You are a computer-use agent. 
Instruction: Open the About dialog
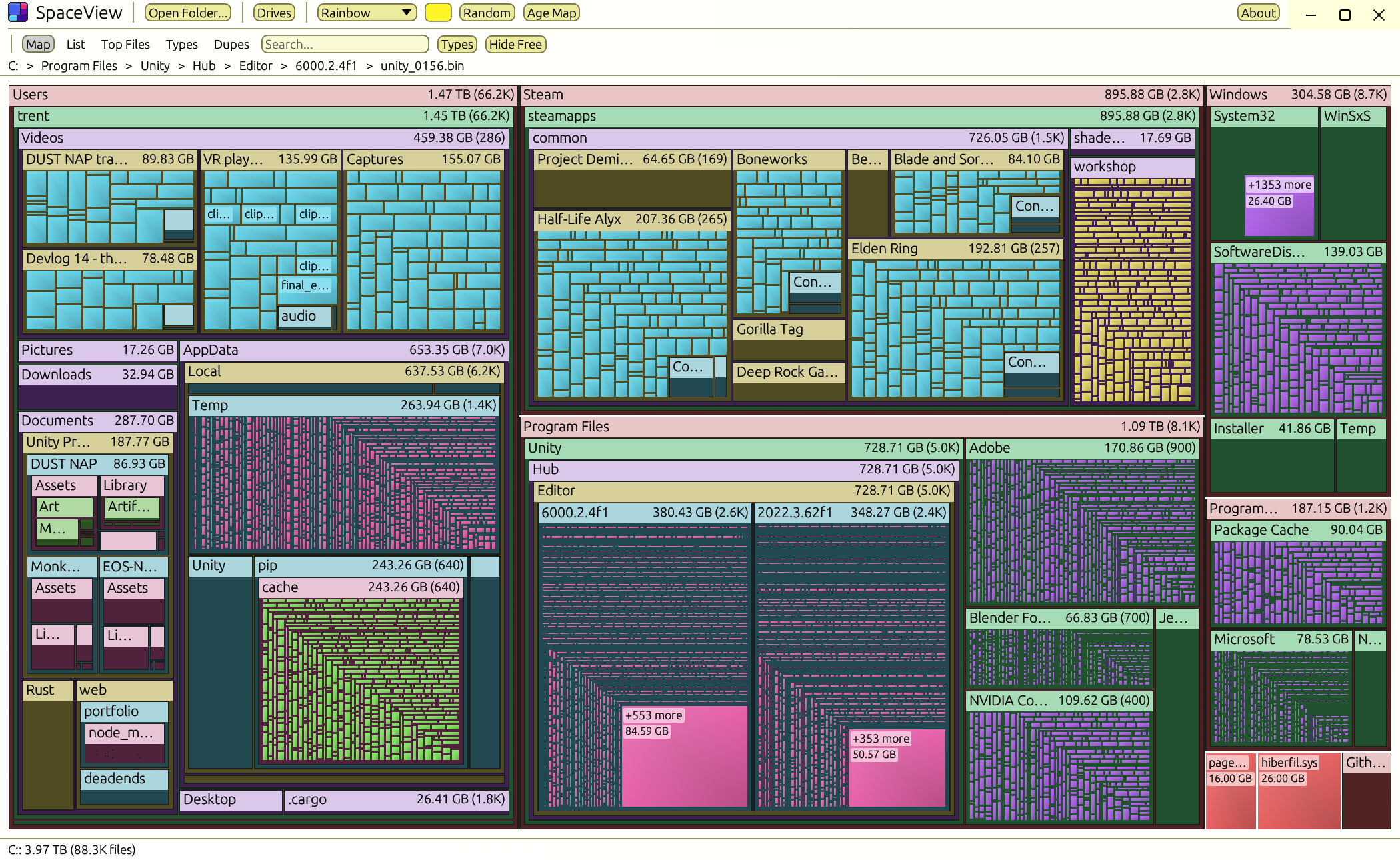coord(1259,13)
